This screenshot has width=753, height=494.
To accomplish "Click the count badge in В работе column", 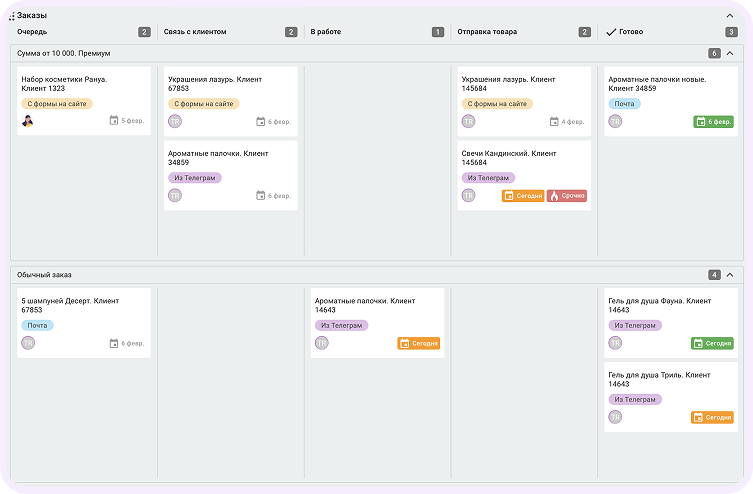I will (437, 32).
